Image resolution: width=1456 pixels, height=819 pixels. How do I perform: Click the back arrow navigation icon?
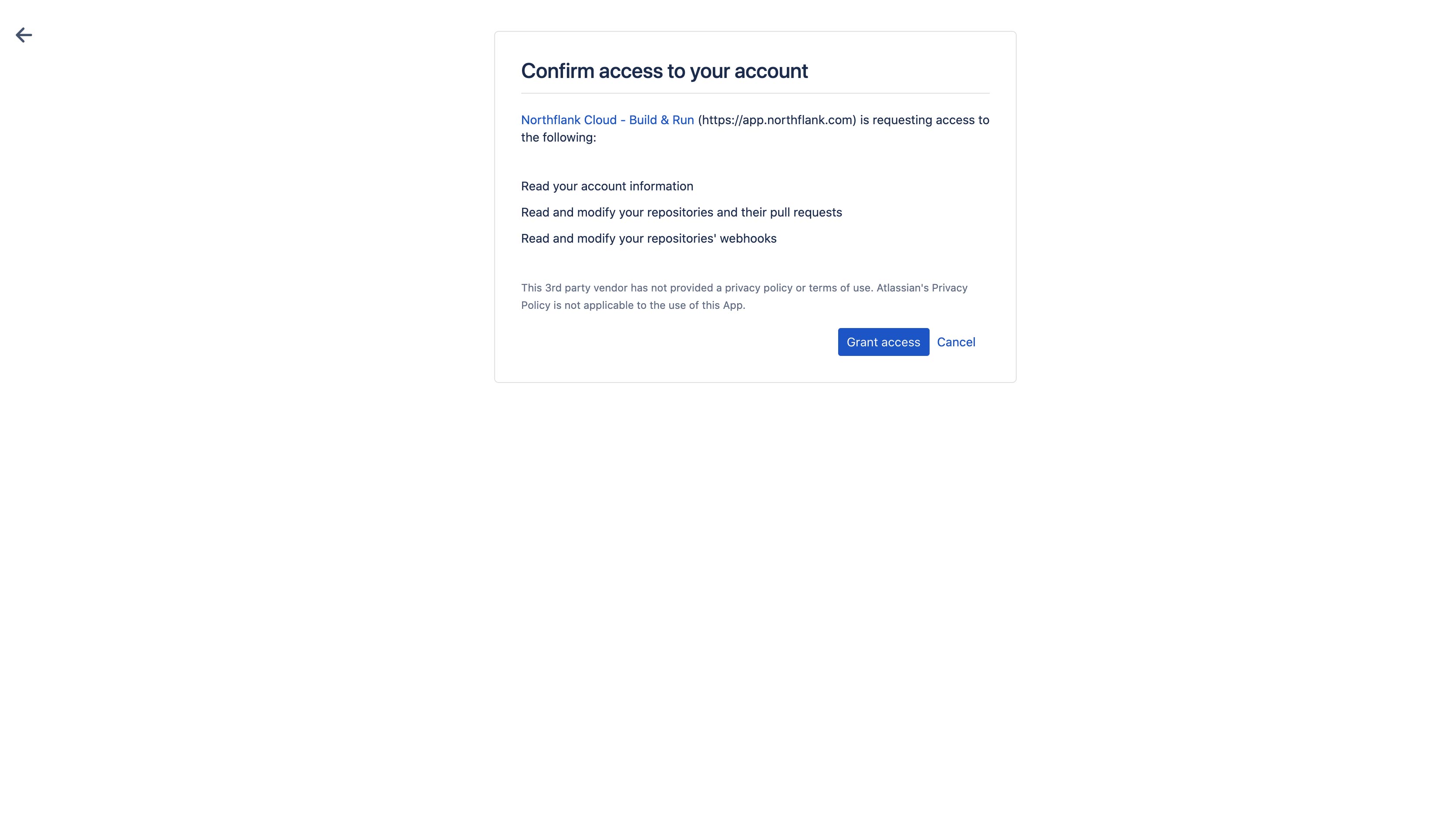tap(24, 35)
